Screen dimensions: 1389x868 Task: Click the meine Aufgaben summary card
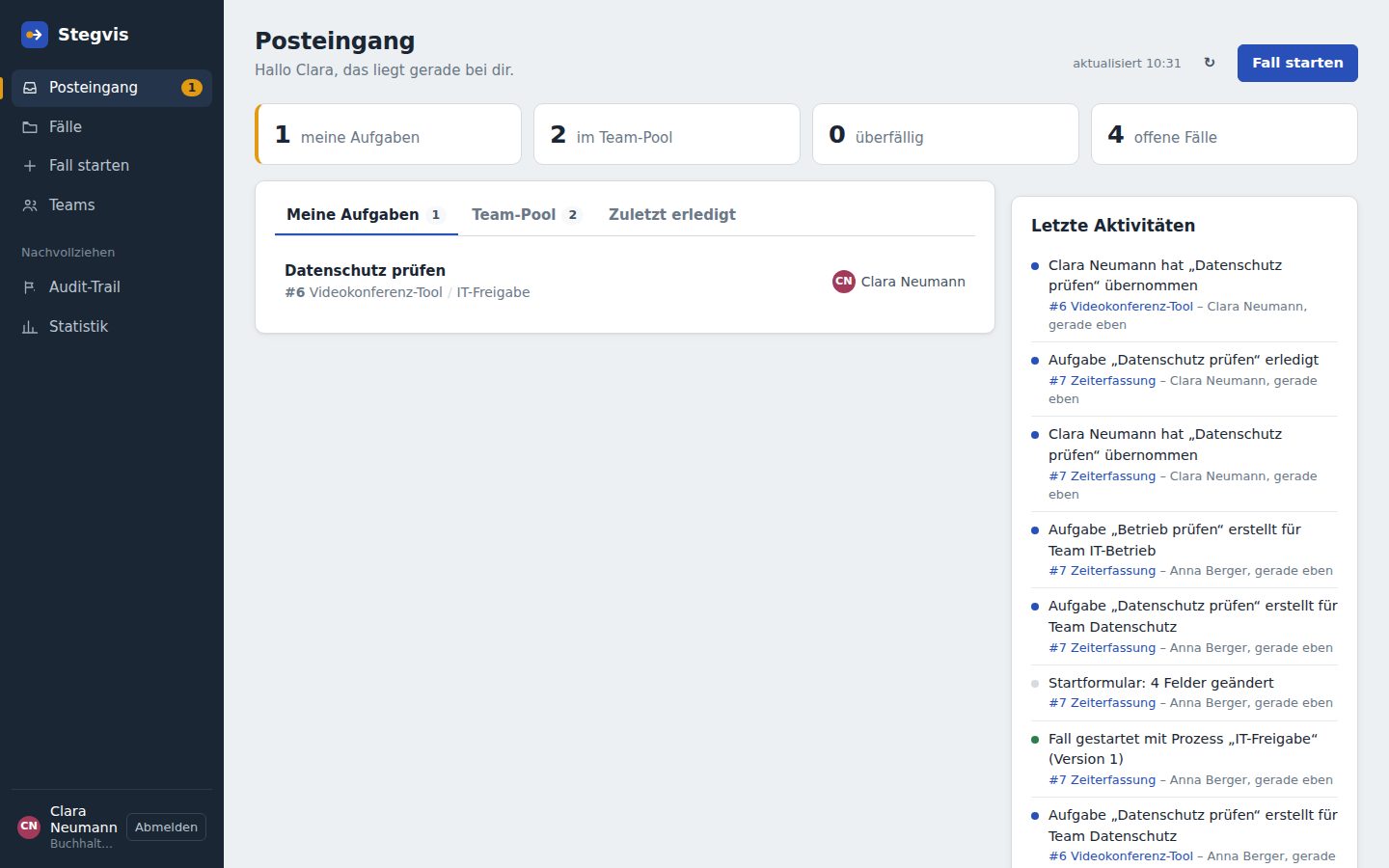tap(388, 134)
